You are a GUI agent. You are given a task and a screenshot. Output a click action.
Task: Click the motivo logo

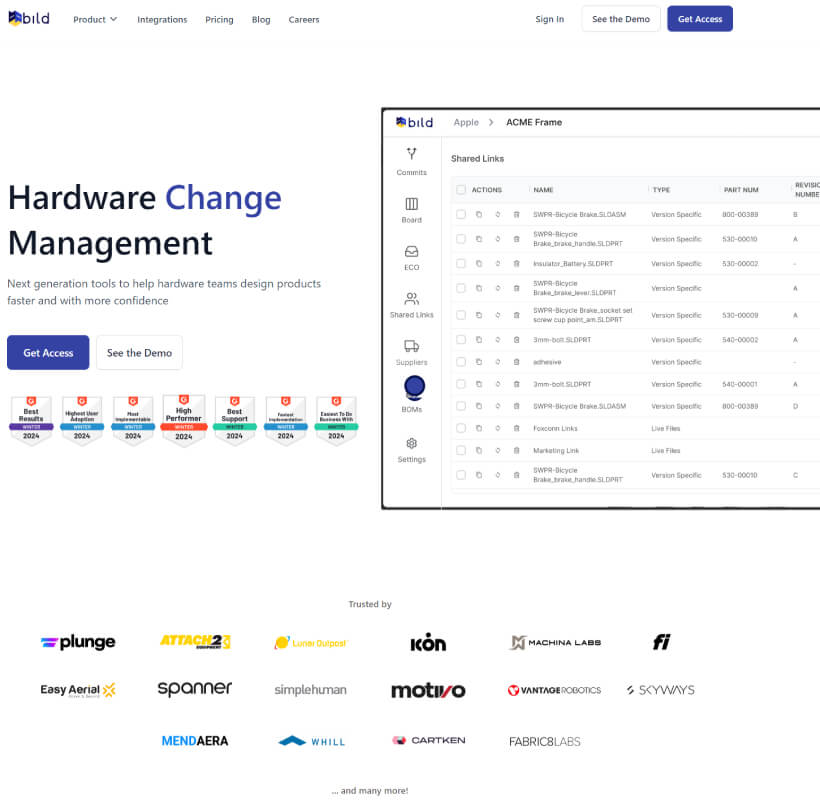pyautogui.click(x=428, y=690)
